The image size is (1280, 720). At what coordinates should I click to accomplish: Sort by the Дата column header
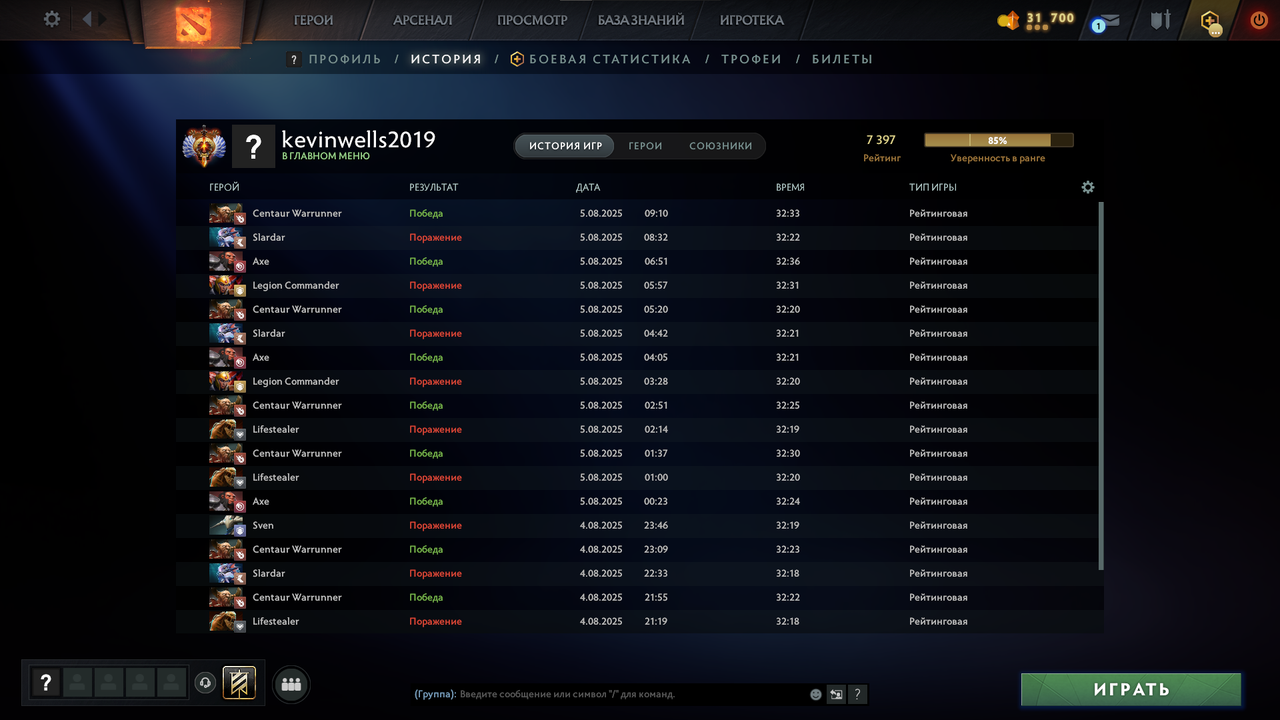[588, 187]
